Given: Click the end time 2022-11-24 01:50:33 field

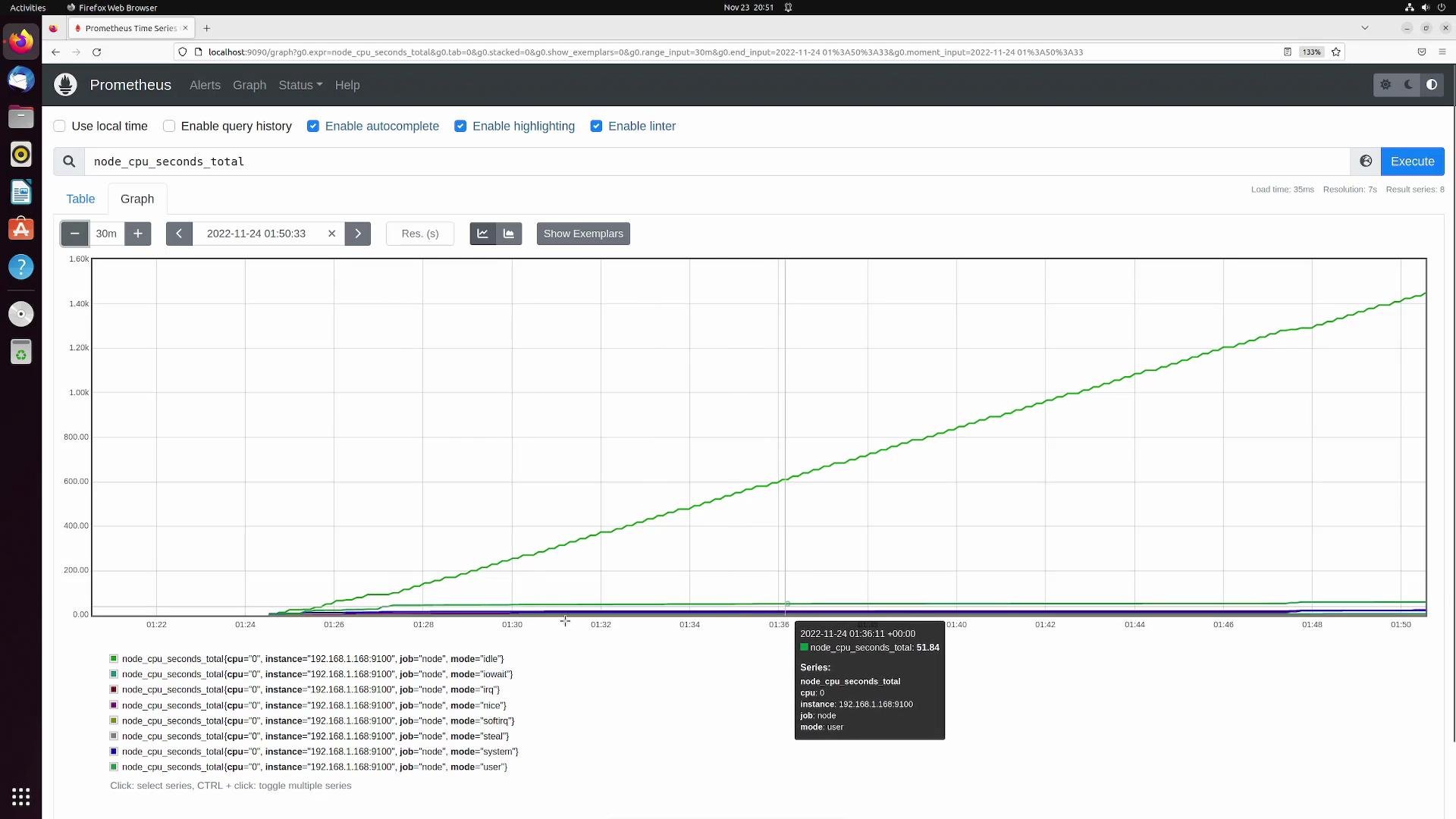Looking at the screenshot, I should click(x=256, y=234).
